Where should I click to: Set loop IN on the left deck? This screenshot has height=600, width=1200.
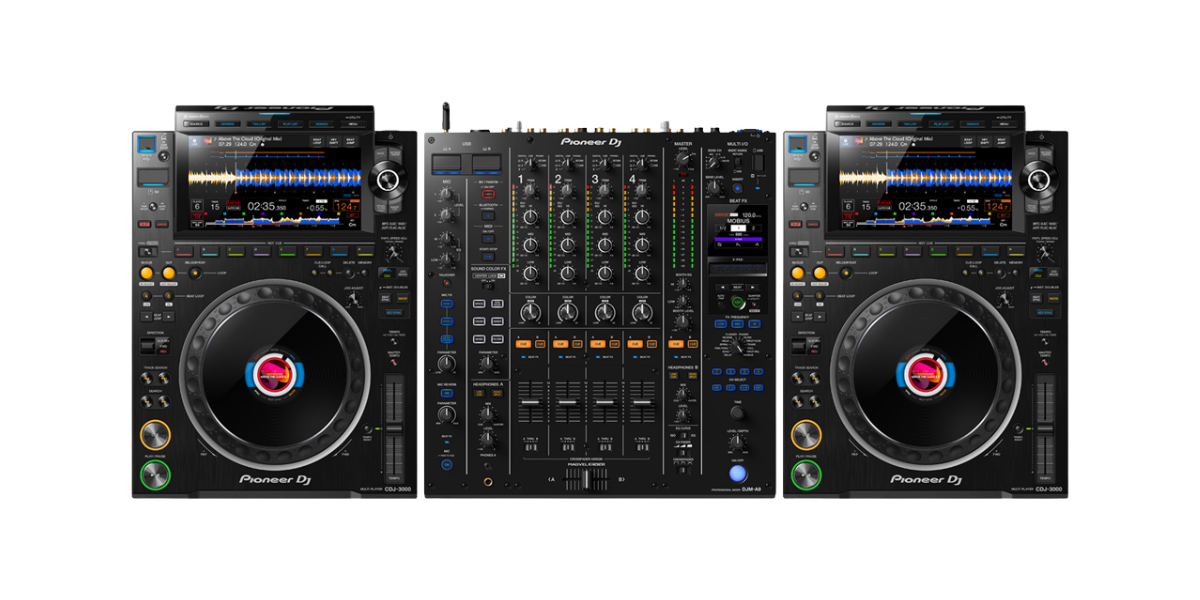pyautogui.click(x=147, y=272)
